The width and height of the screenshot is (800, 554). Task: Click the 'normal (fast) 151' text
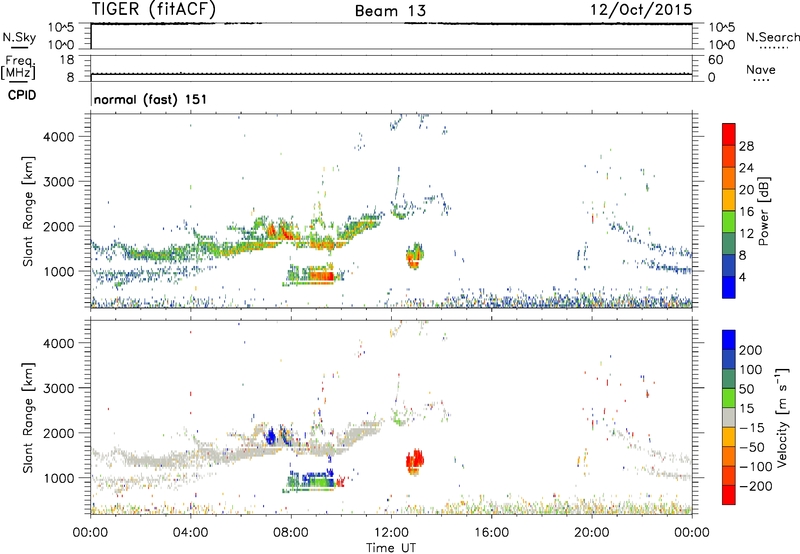coord(151,99)
